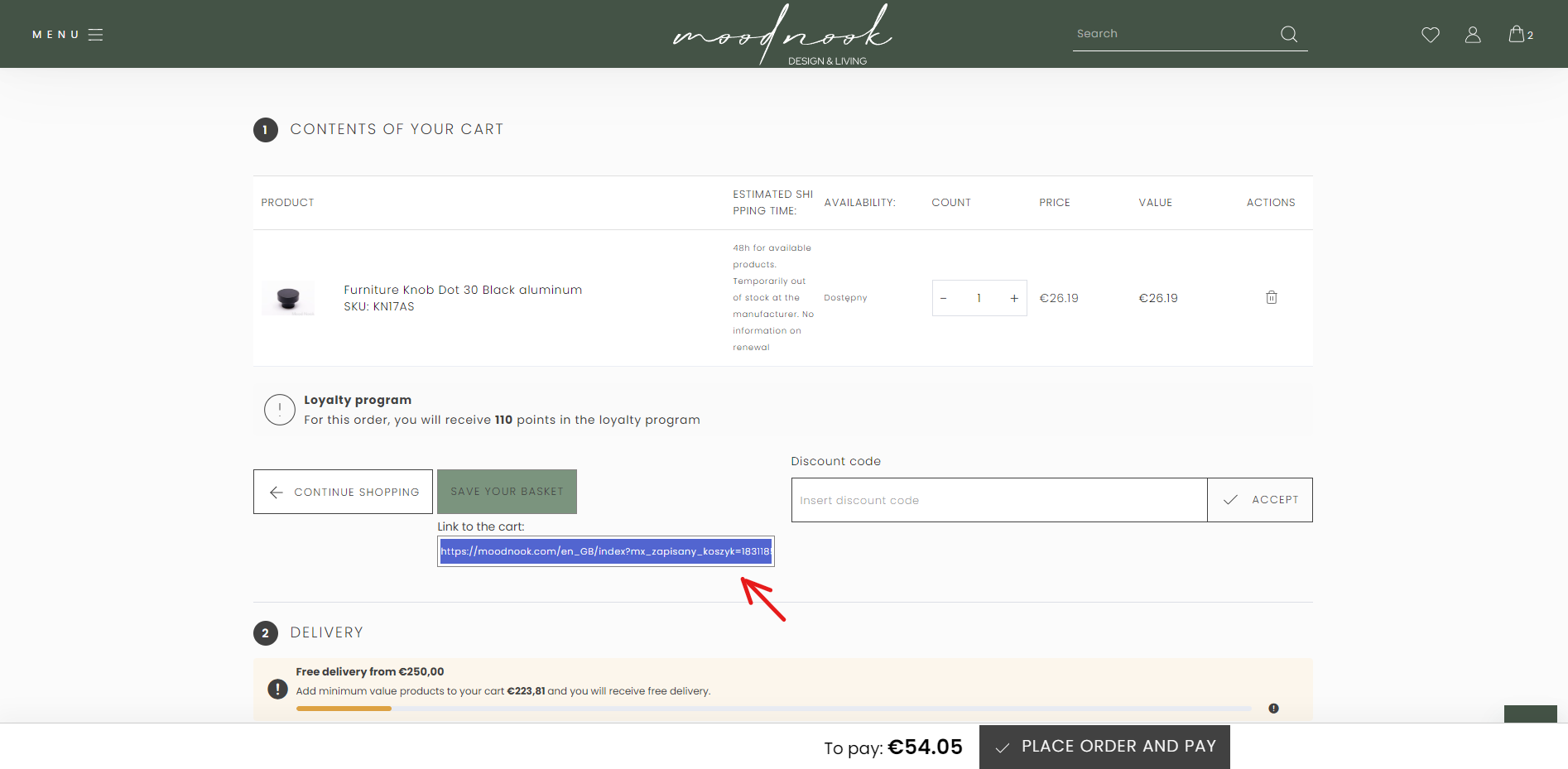
Task: Click Continue Shopping button
Action: pos(343,492)
